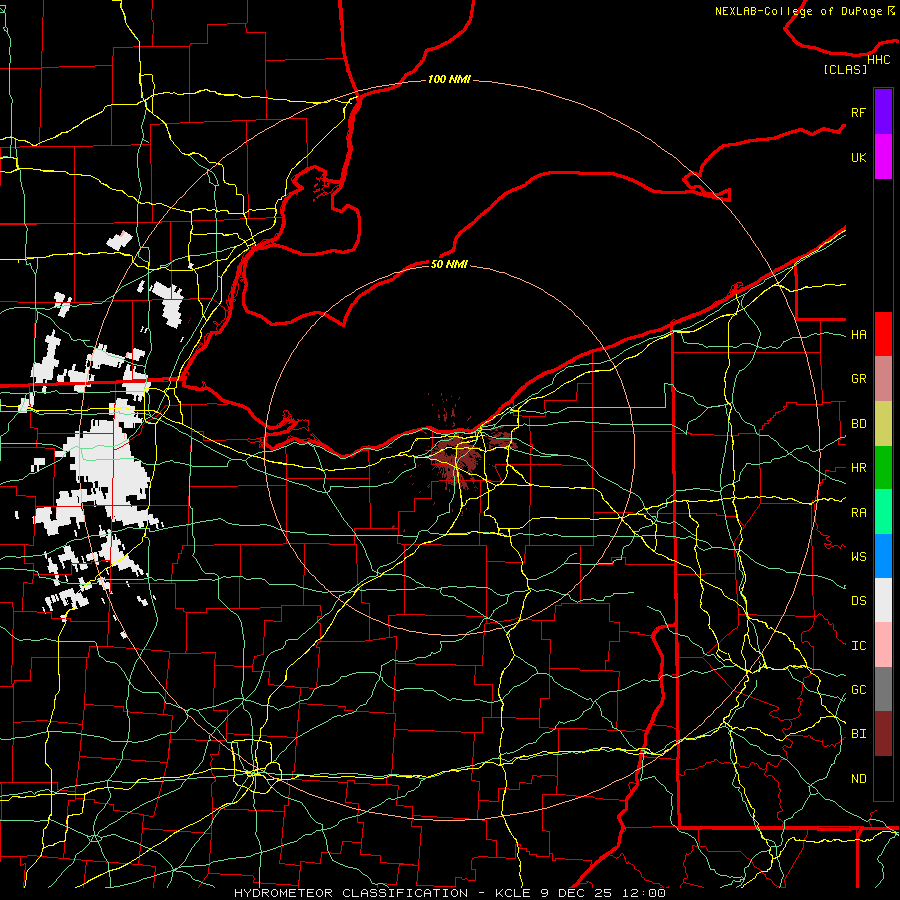Click the 50 NMI range ring label
900x900 pixels.
click(x=449, y=264)
